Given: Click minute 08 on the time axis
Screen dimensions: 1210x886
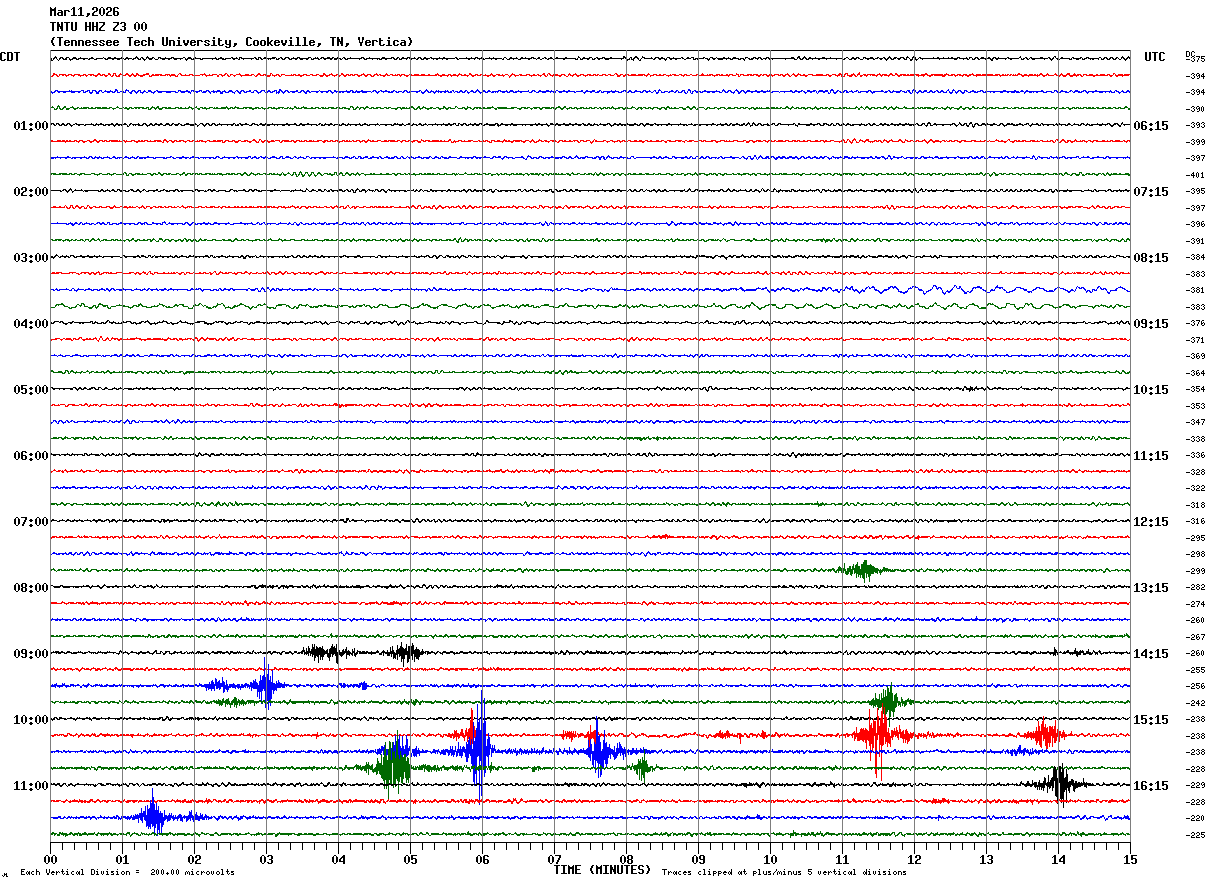Looking at the screenshot, I should [626, 859].
